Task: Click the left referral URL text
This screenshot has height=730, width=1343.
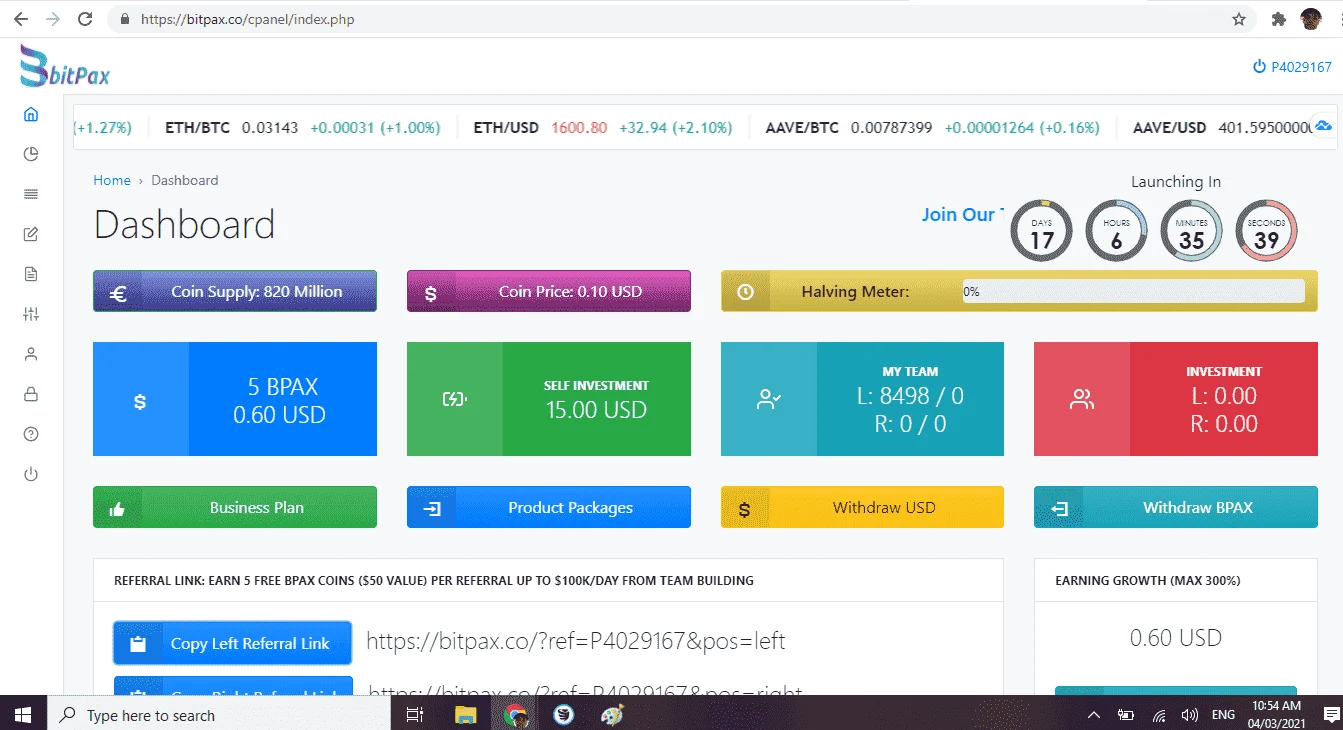Action: point(576,641)
